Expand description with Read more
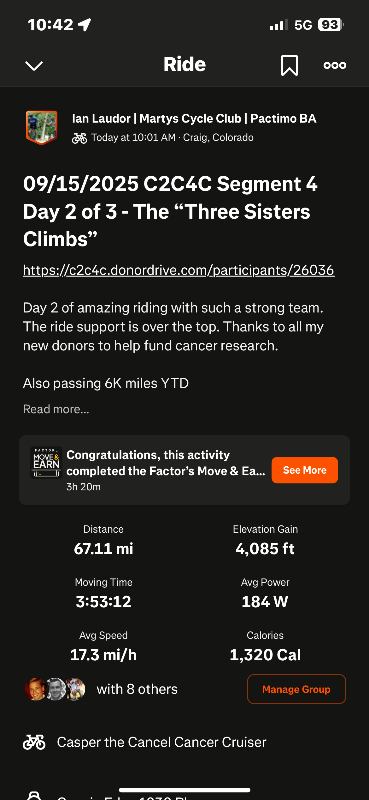Image resolution: width=369 pixels, height=800 pixels. tap(56, 409)
